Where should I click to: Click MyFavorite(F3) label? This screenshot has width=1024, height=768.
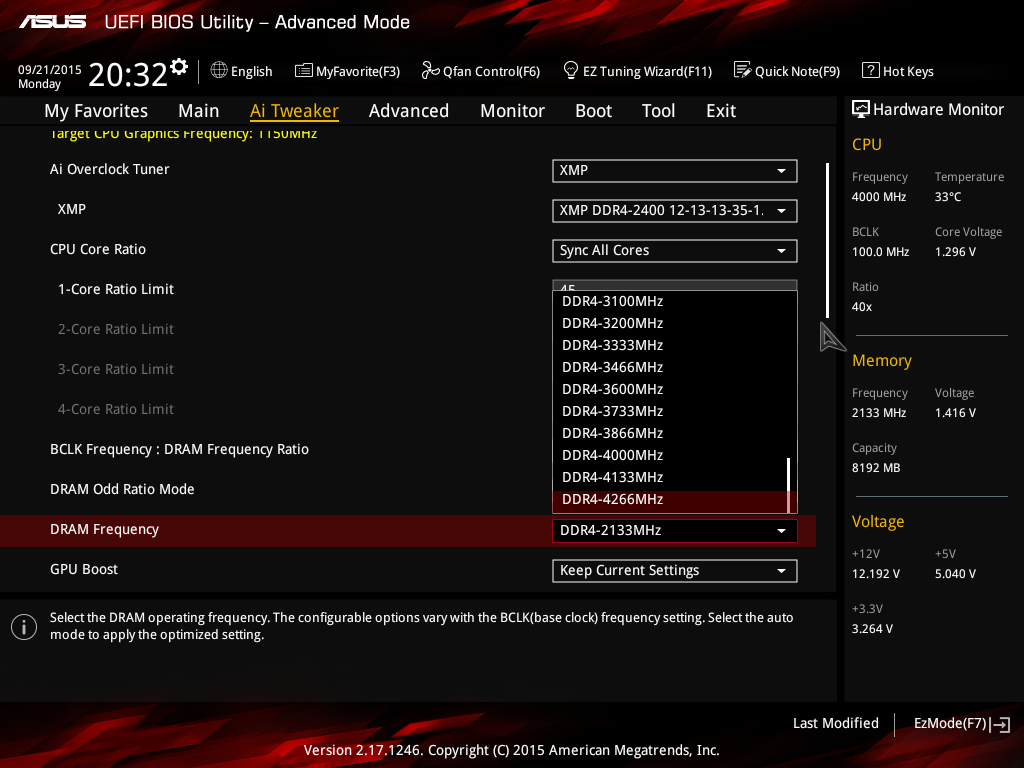pyautogui.click(x=358, y=71)
